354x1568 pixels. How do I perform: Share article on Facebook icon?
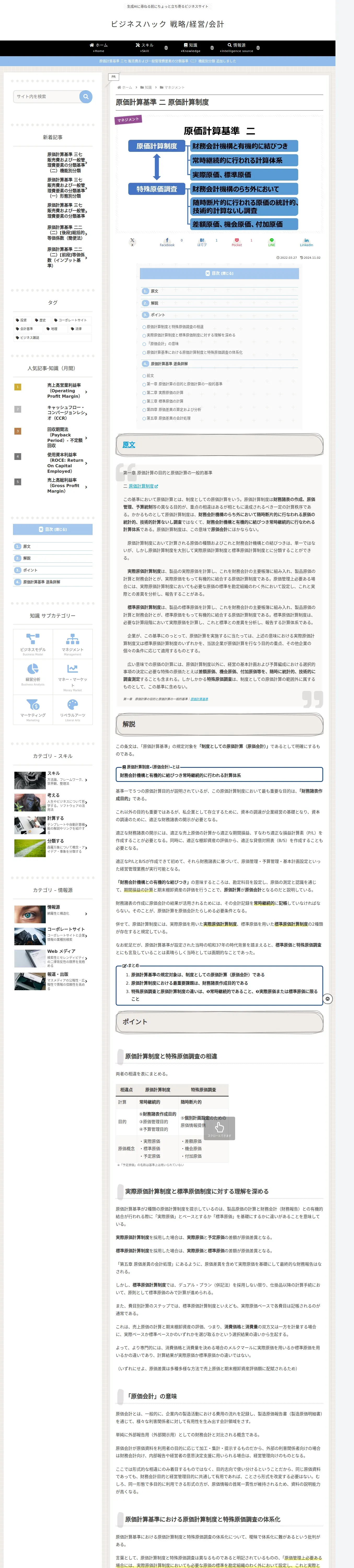167,242
